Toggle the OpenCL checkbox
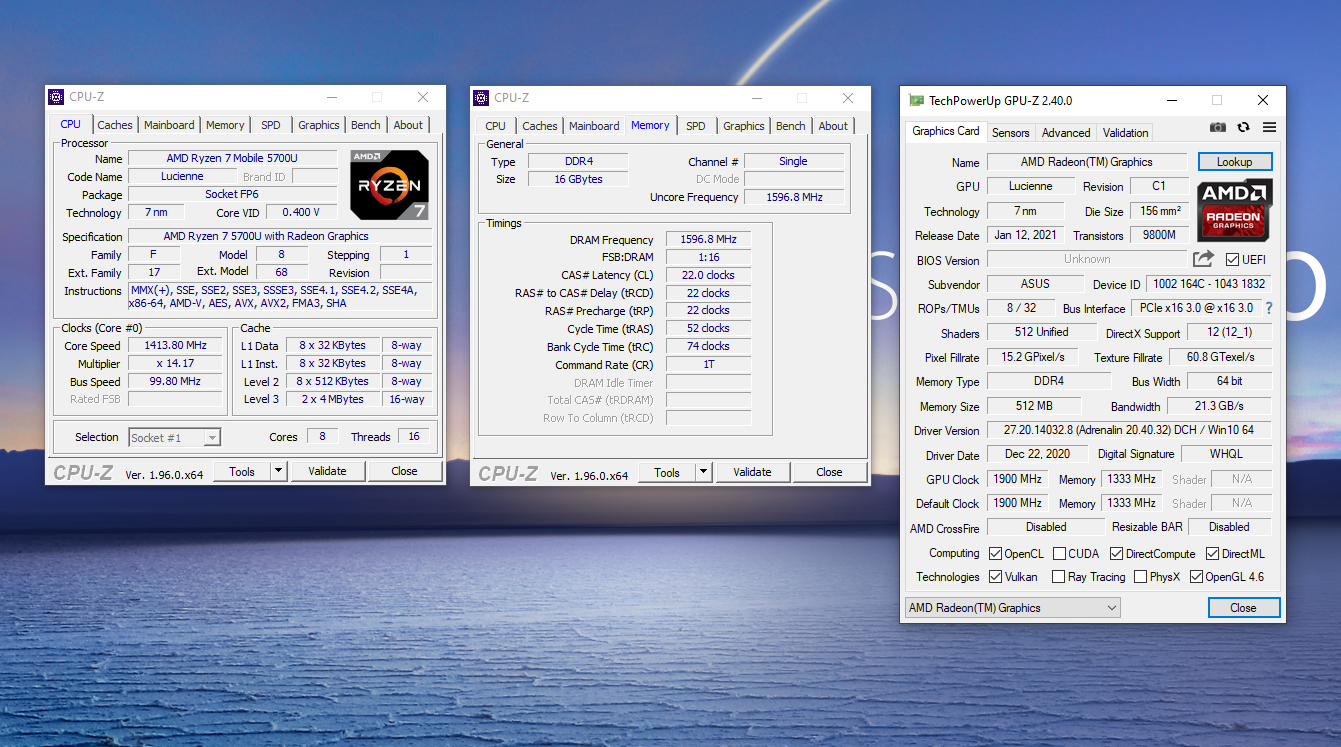This screenshot has height=747, width=1341. tap(995, 554)
